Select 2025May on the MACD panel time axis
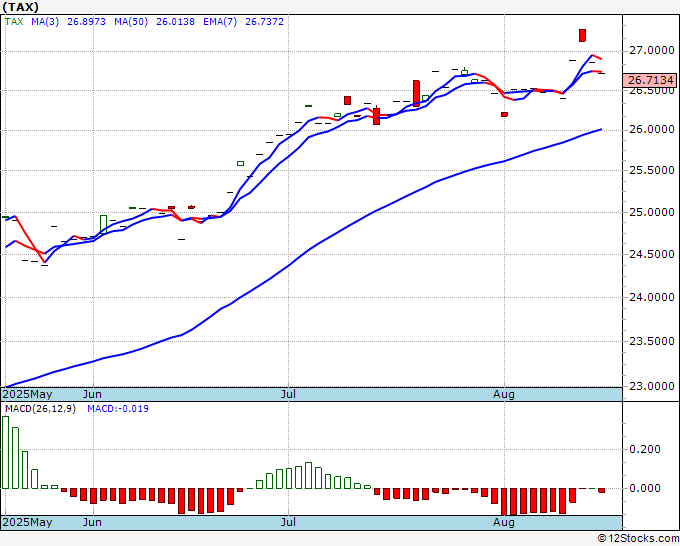The width and height of the screenshot is (680, 546). pyautogui.click(x=27, y=522)
